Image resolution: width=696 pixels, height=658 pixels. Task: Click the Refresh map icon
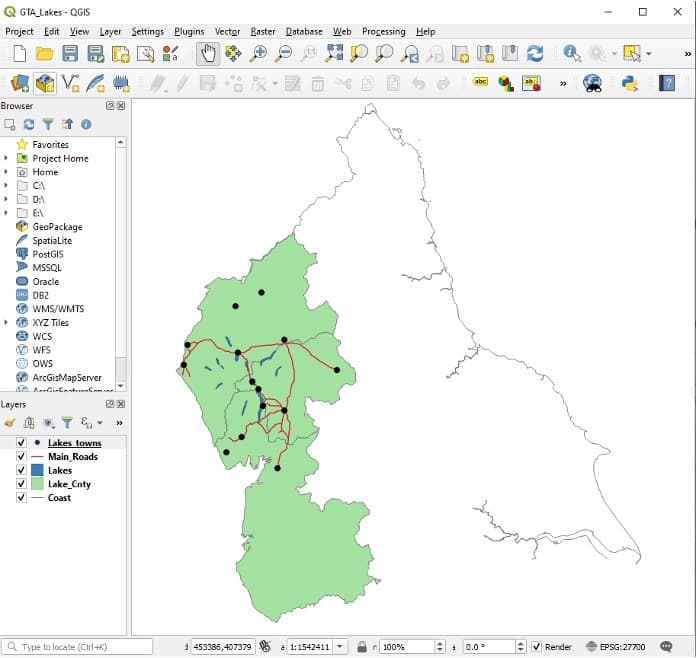[x=535, y=54]
